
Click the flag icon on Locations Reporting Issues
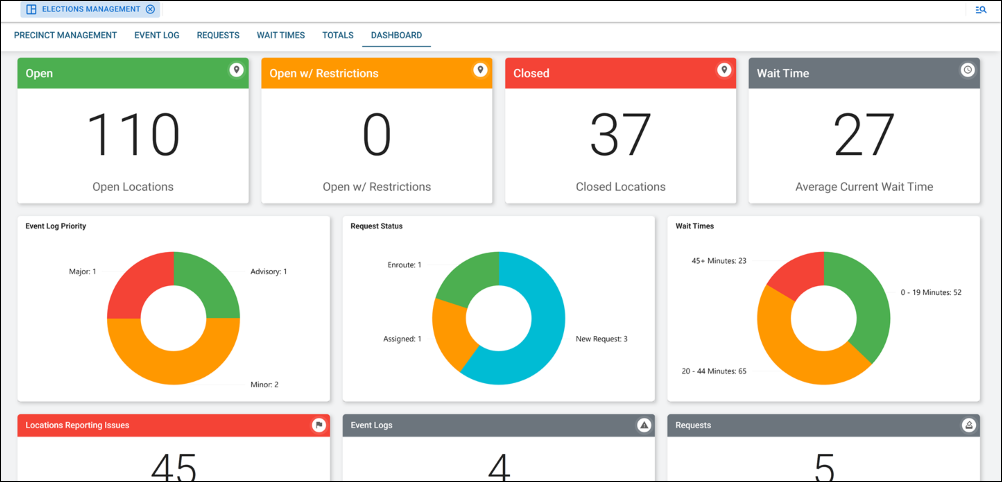click(x=318, y=425)
